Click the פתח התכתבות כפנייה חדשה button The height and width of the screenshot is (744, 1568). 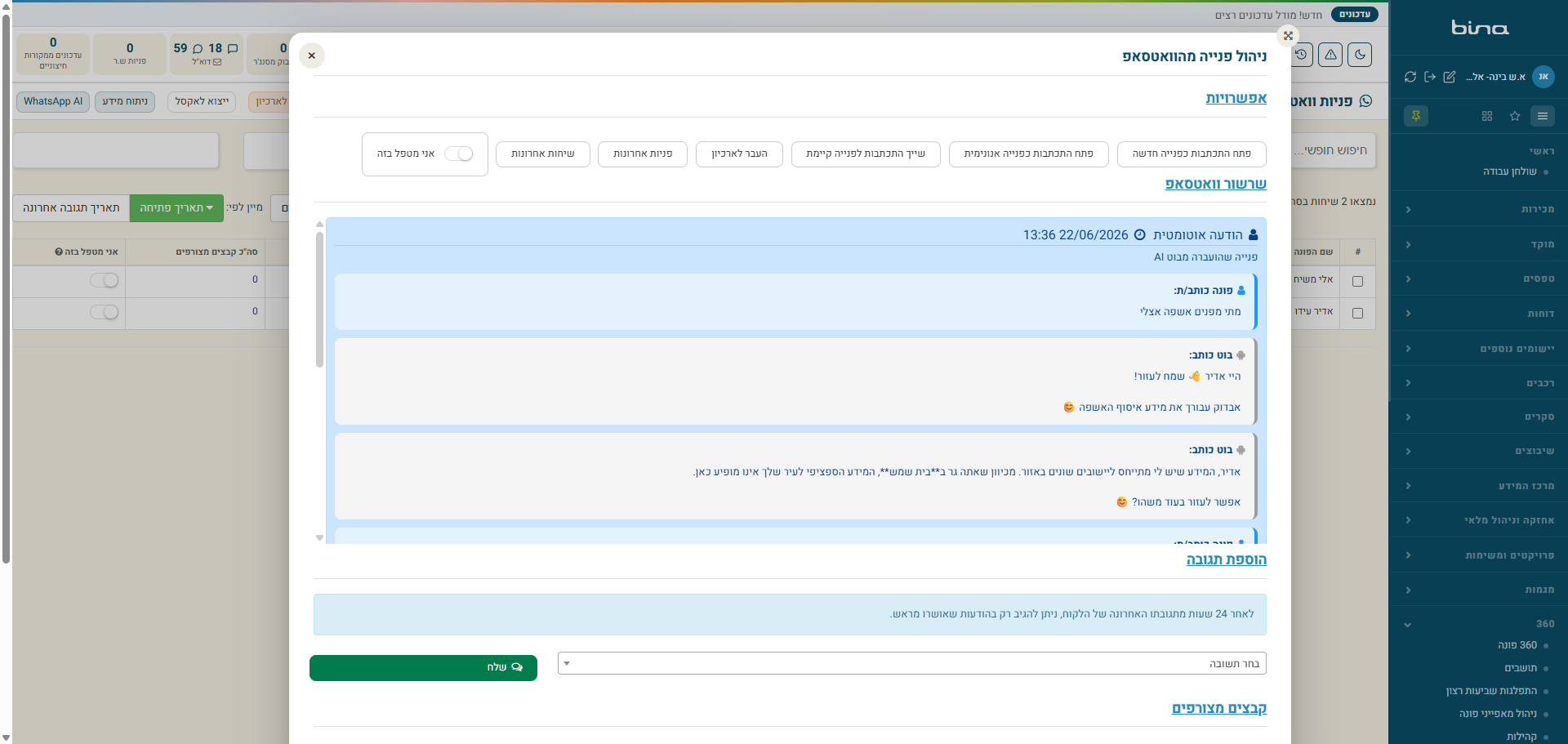(1192, 154)
